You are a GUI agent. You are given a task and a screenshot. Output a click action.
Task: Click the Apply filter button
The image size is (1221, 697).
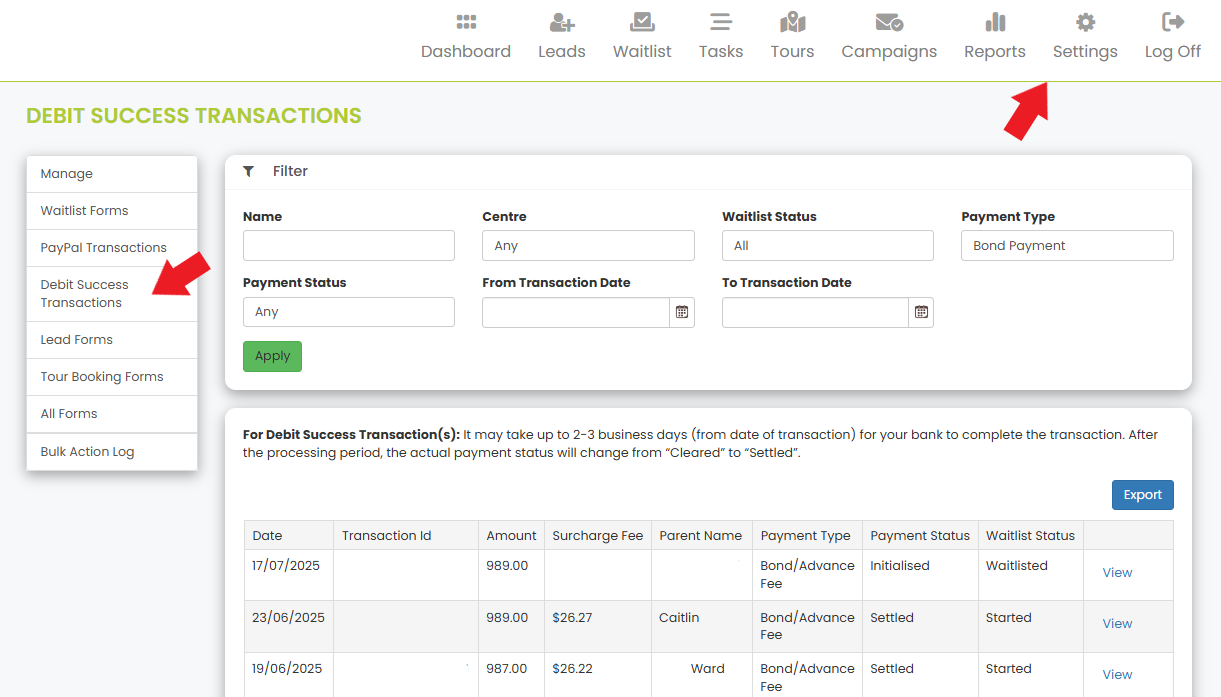point(272,356)
